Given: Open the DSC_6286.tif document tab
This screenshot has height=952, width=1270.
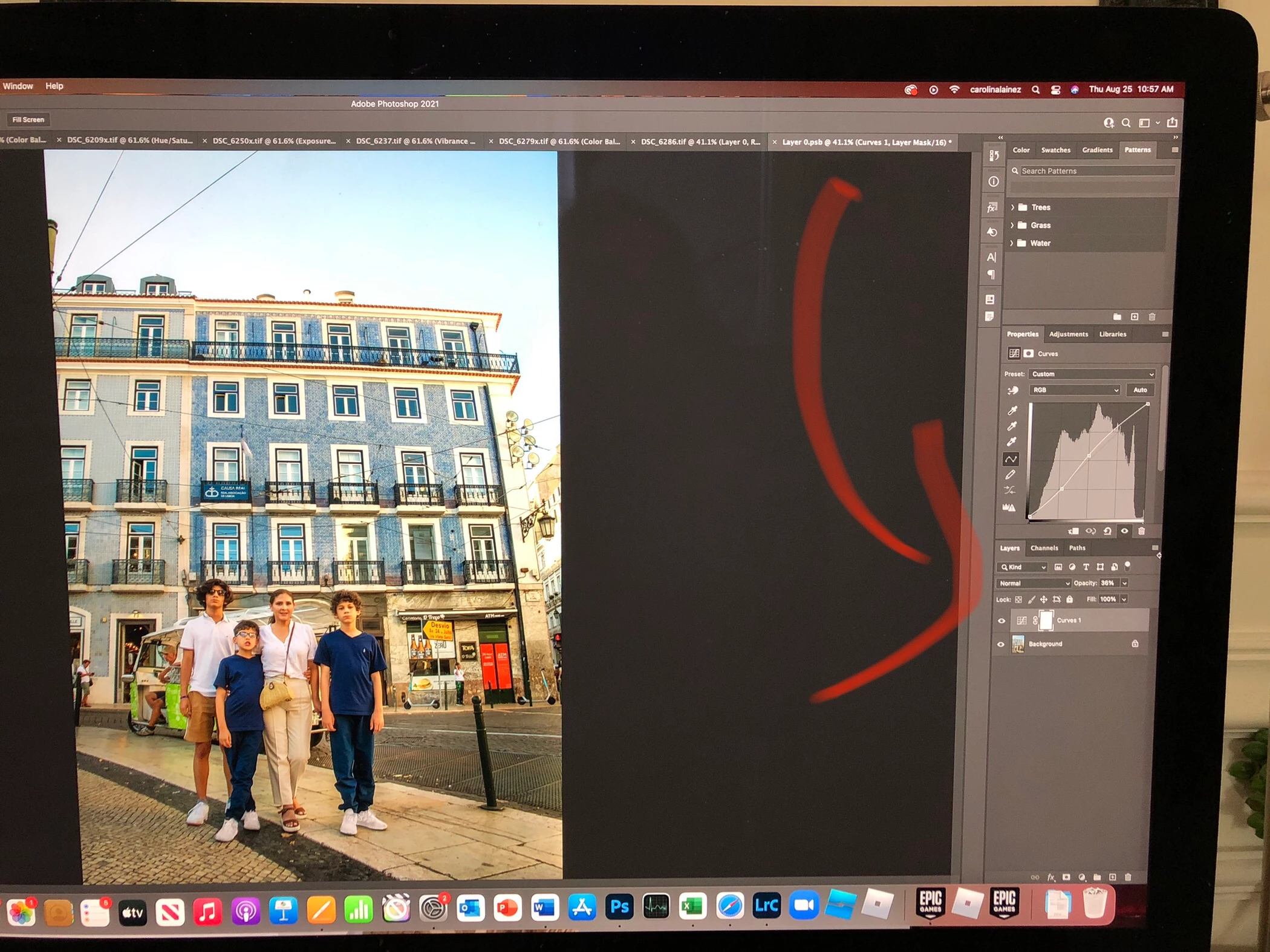Looking at the screenshot, I should click(x=700, y=142).
